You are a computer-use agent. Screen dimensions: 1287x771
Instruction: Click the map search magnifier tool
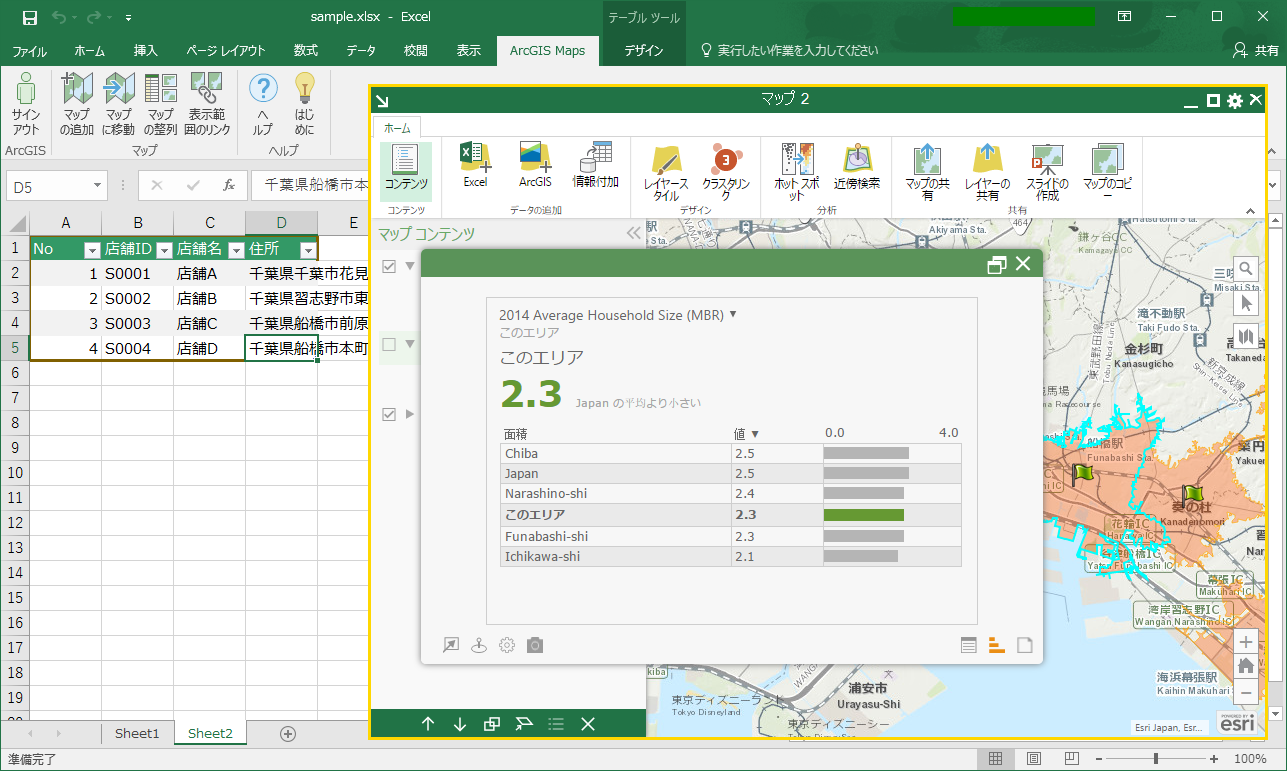pos(1246,269)
